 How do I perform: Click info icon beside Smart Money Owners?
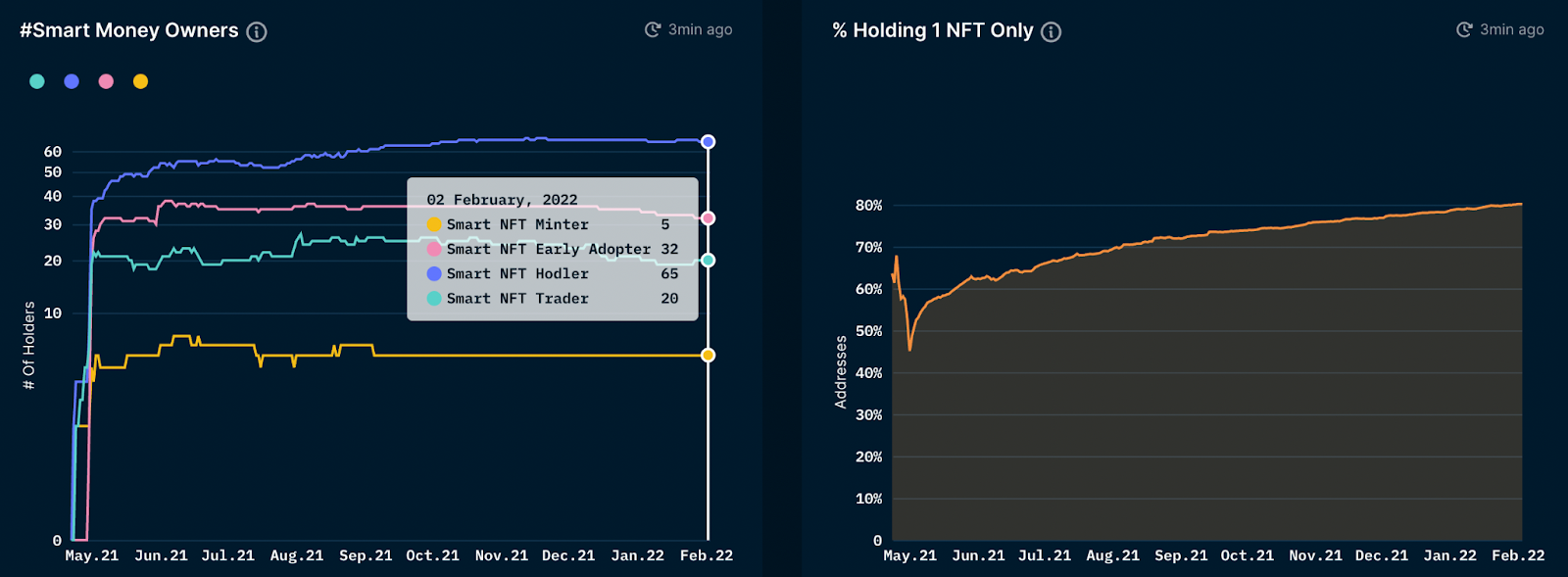(x=257, y=31)
